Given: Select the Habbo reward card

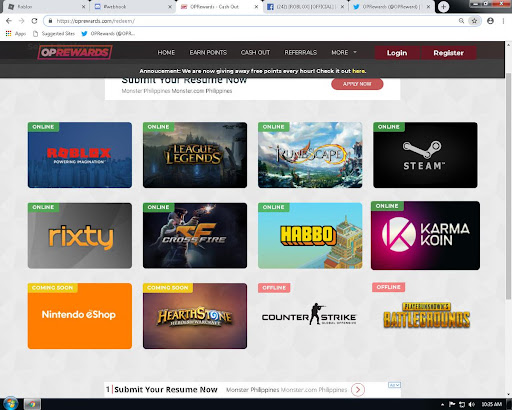Looking at the screenshot, I should (x=310, y=235).
